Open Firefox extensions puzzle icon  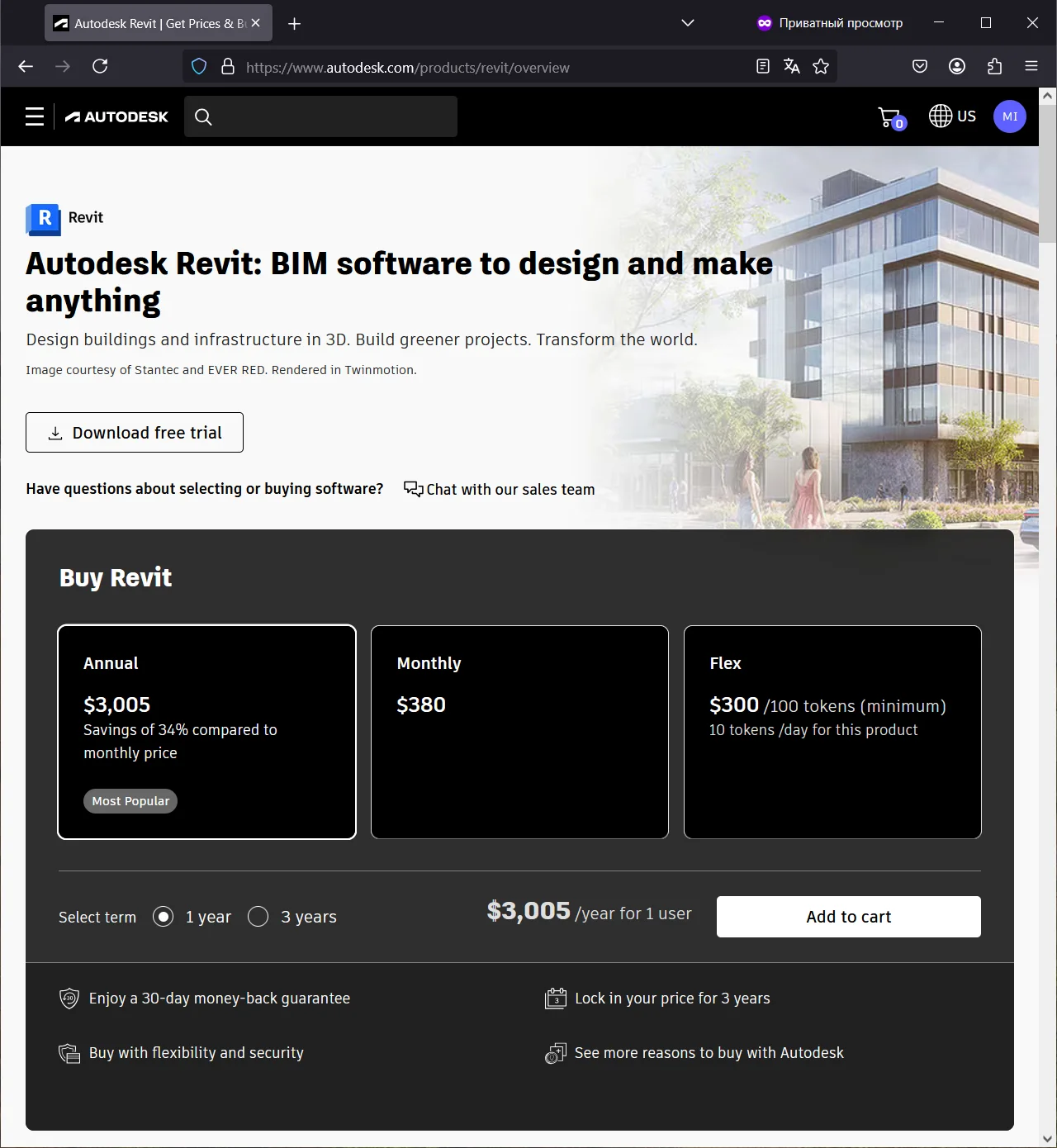pyautogui.click(x=994, y=67)
